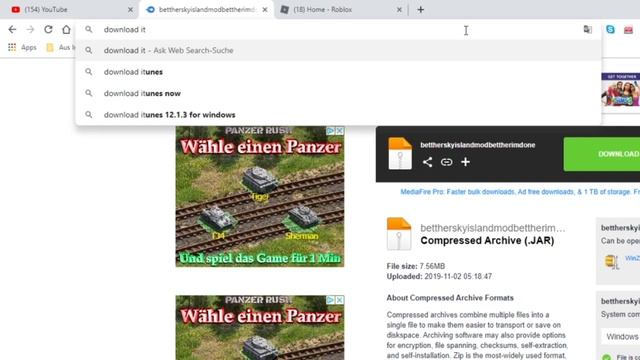Image resolution: width=640 pixels, height=360 pixels.
Task: Click the share icon under file name
Action: pyautogui.click(x=427, y=162)
